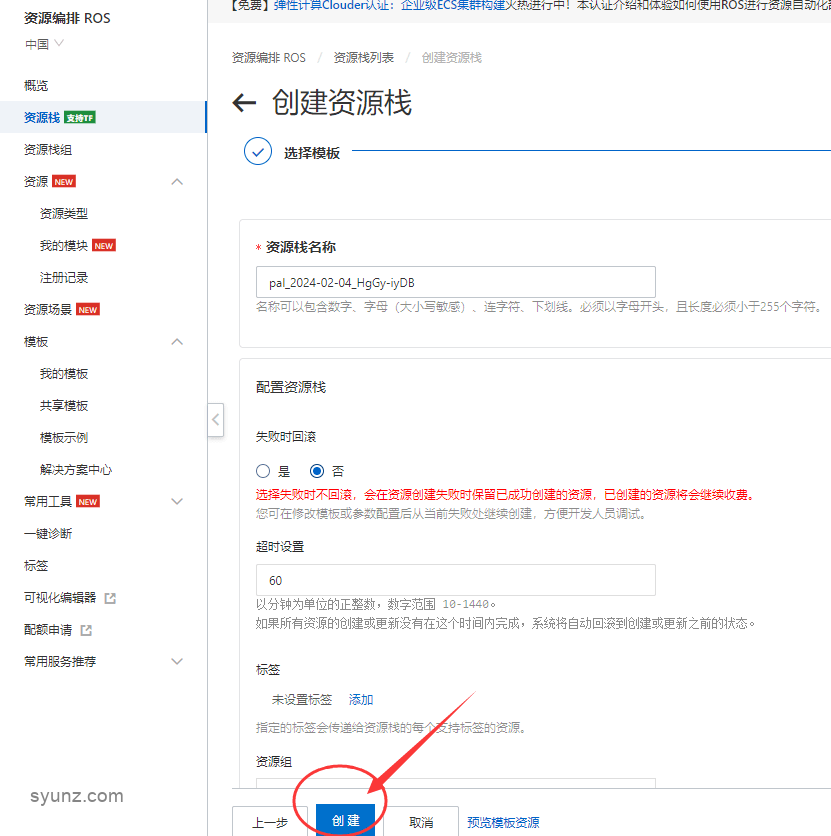Image resolution: width=831 pixels, height=836 pixels.
Task: Click the 超时设置 input showing 60
Action: 456,580
